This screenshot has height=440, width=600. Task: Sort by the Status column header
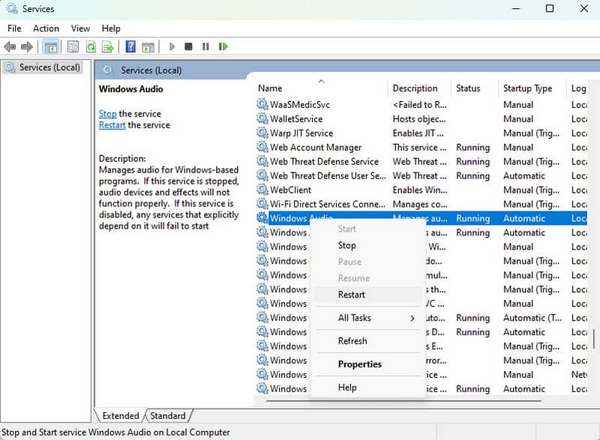click(x=475, y=88)
